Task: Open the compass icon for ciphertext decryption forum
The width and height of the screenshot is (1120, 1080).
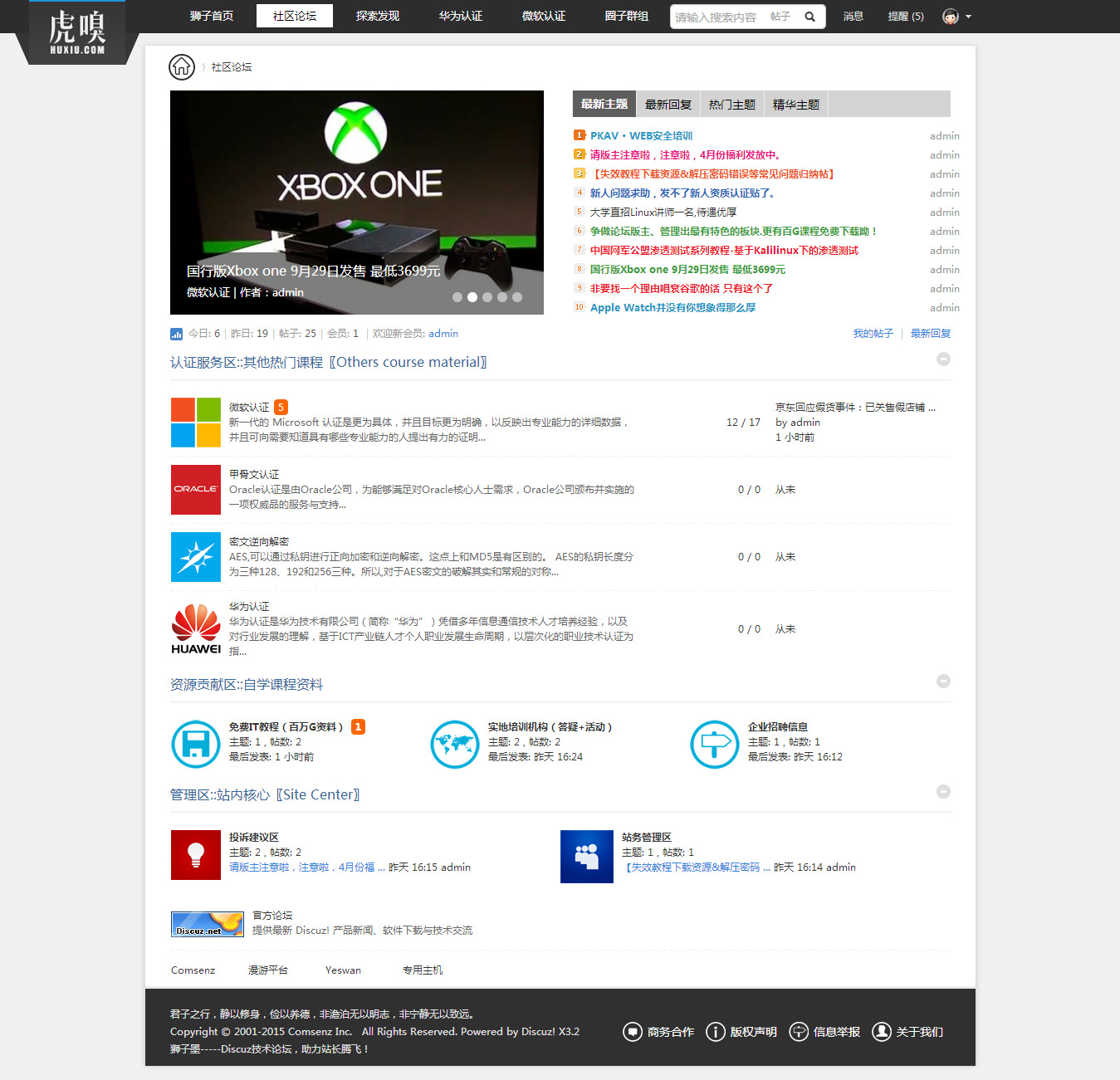Action: tap(196, 557)
